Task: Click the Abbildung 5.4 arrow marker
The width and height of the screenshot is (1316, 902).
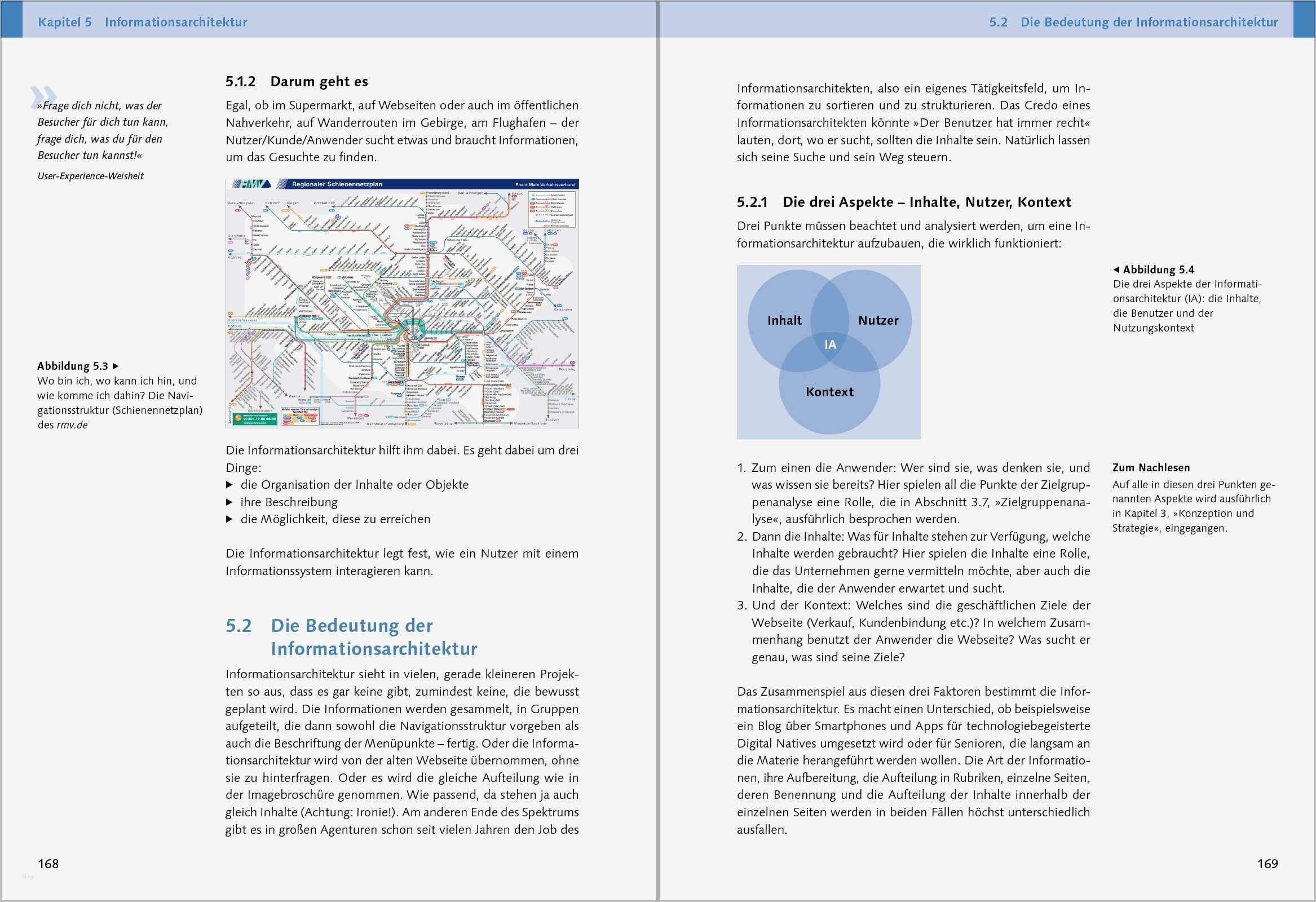Action: click(x=1116, y=269)
